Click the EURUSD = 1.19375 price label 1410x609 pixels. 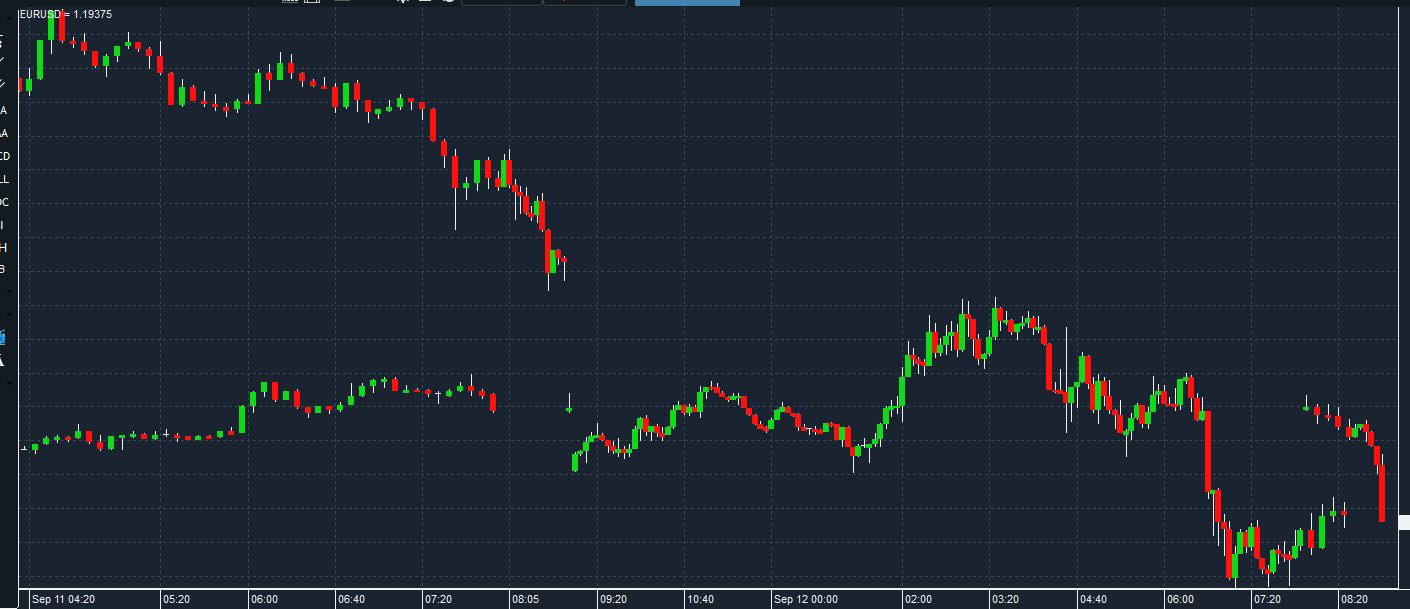point(65,14)
